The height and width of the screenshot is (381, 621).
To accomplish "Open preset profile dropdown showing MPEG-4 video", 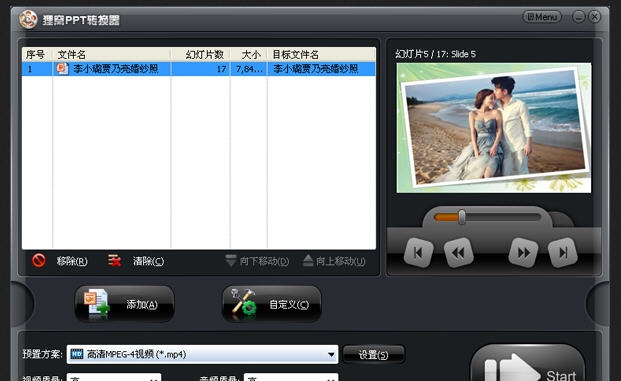I will [202, 354].
